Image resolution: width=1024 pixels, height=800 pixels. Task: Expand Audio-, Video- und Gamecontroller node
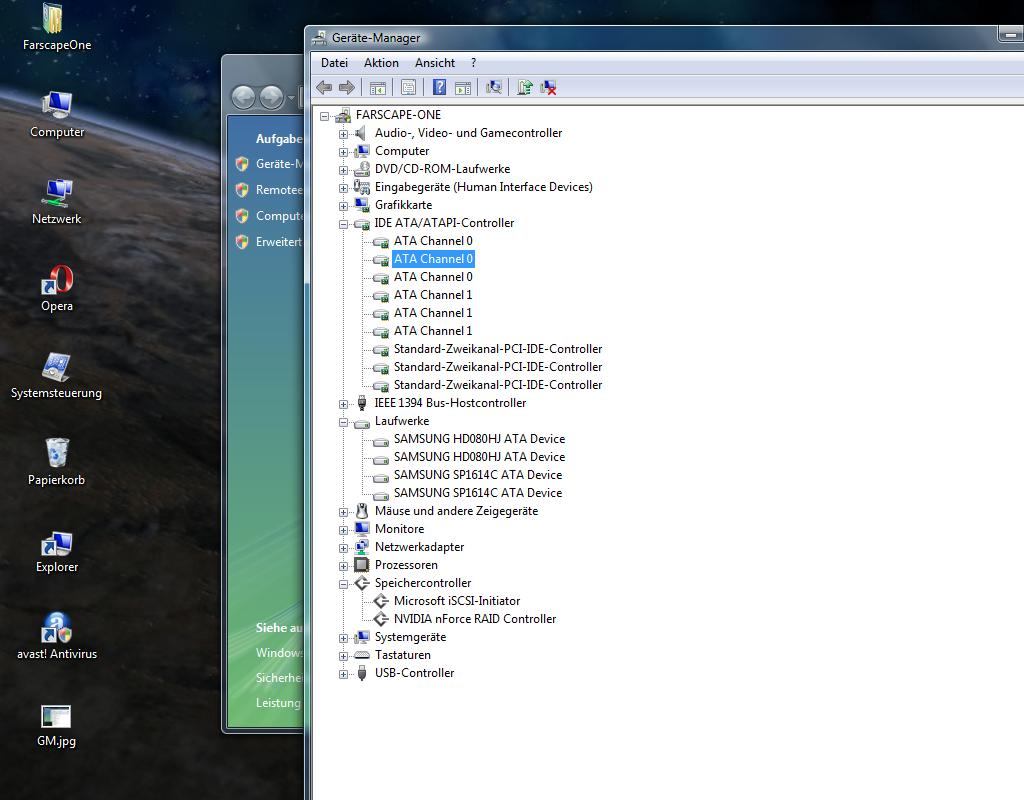pyautogui.click(x=344, y=134)
